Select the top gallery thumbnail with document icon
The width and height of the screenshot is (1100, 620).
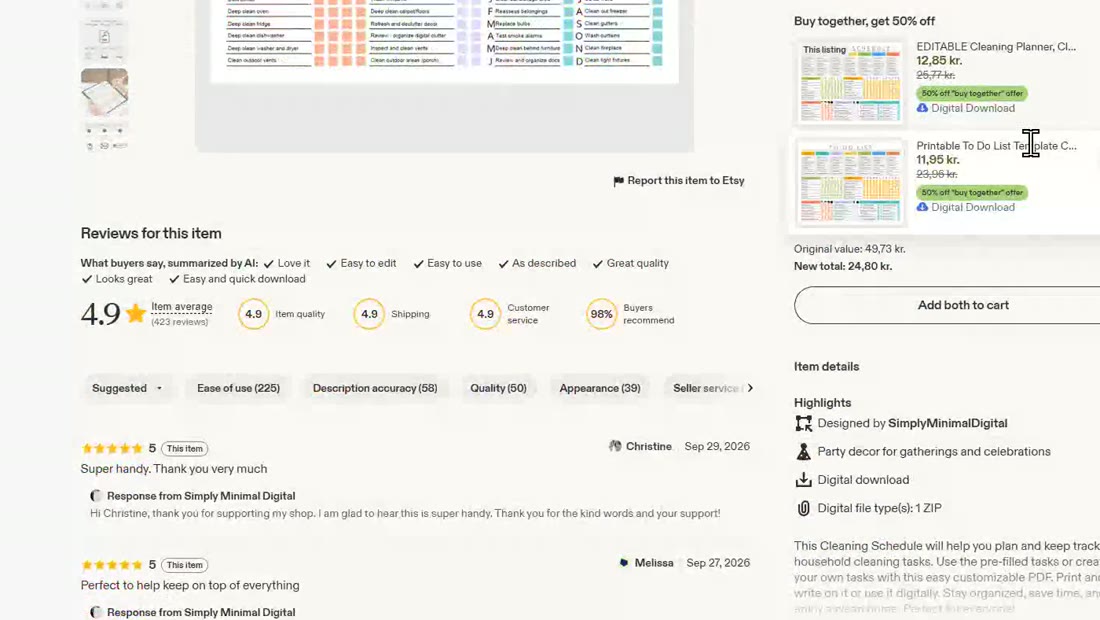tap(105, 40)
